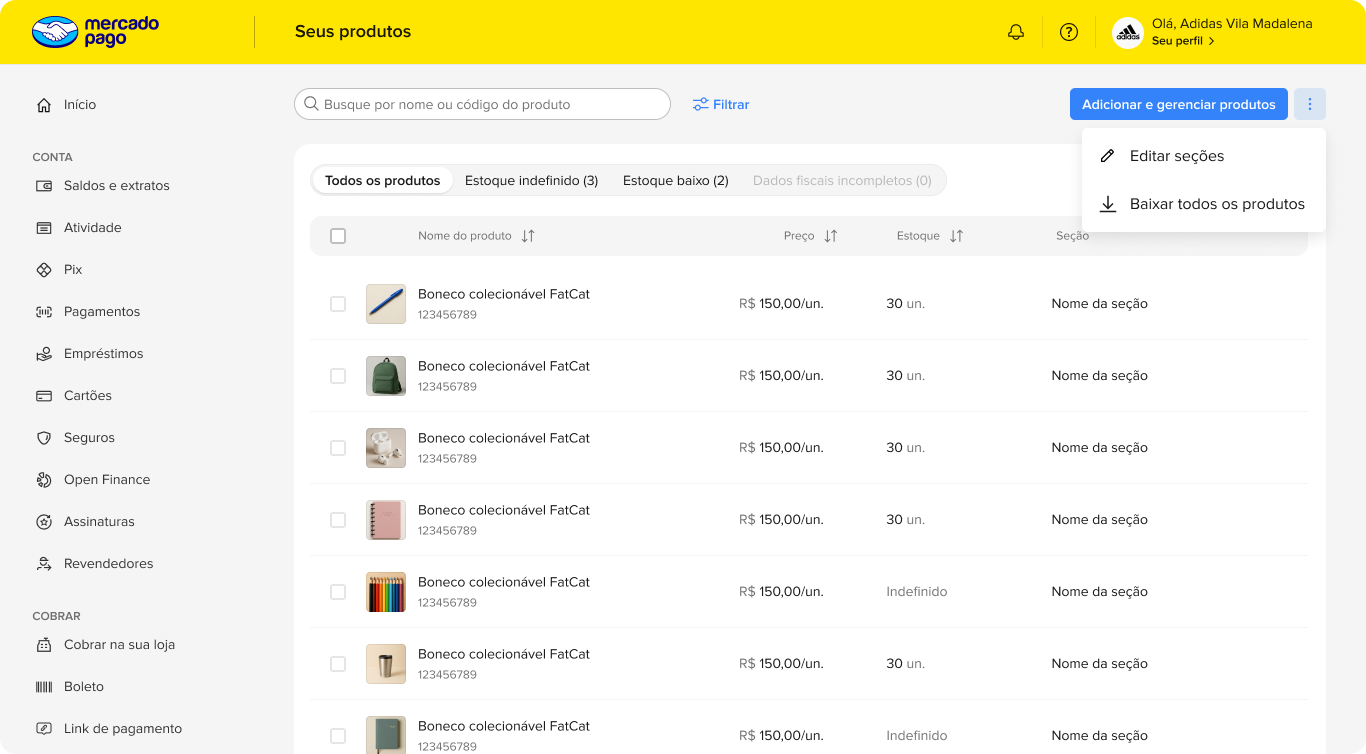Focus the product search field
Image resolution: width=1366 pixels, height=754 pixels.
tap(482, 104)
